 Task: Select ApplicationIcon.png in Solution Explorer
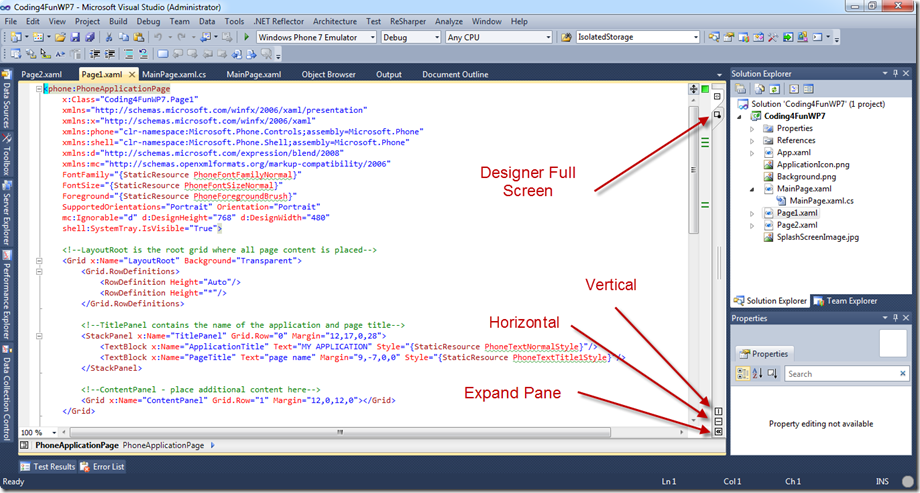[813, 165]
